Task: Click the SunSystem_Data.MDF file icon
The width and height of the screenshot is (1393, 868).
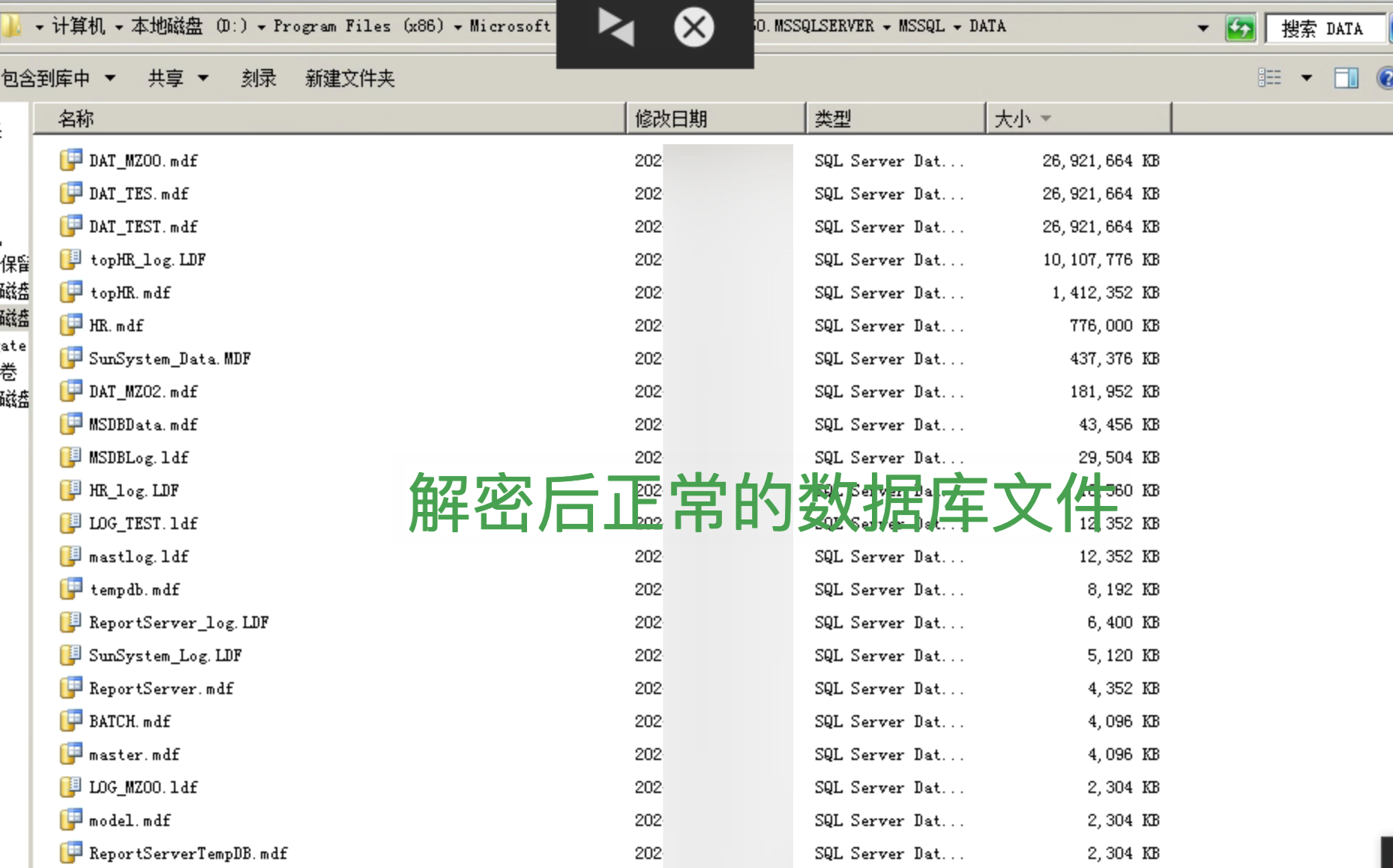Action: pos(70,358)
